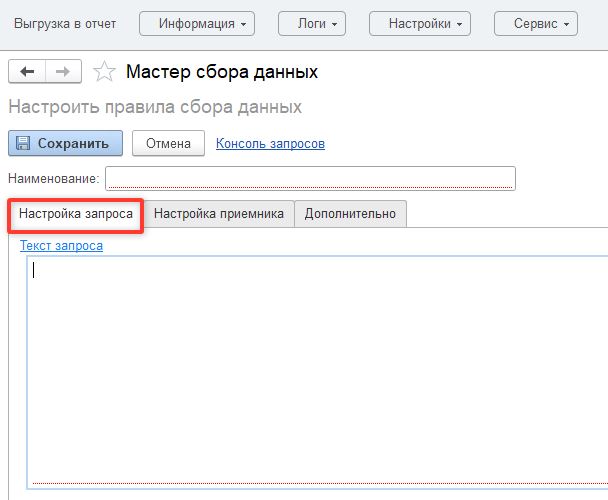Focus the Наименование input field
608x500 pixels.
pos(310,178)
